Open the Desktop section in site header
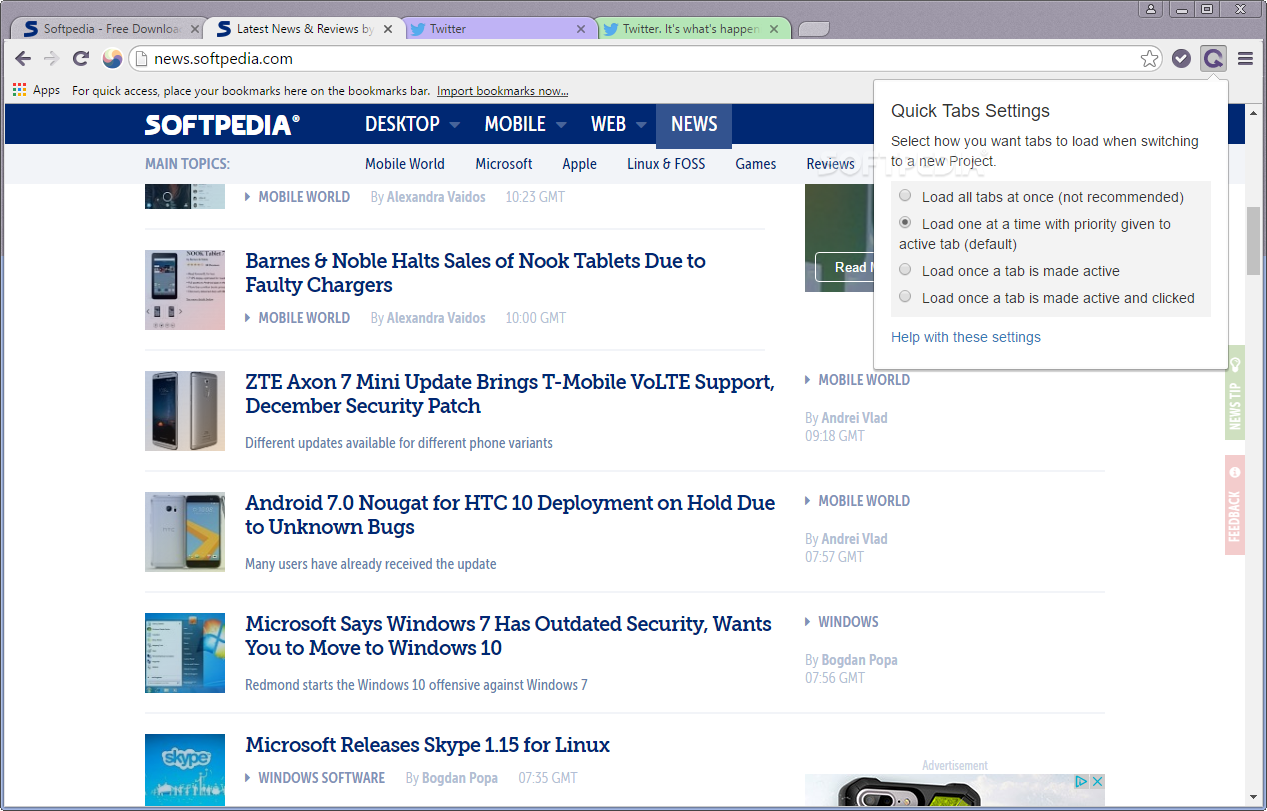The width and height of the screenshot is (1267, 811). coord(402,125)
